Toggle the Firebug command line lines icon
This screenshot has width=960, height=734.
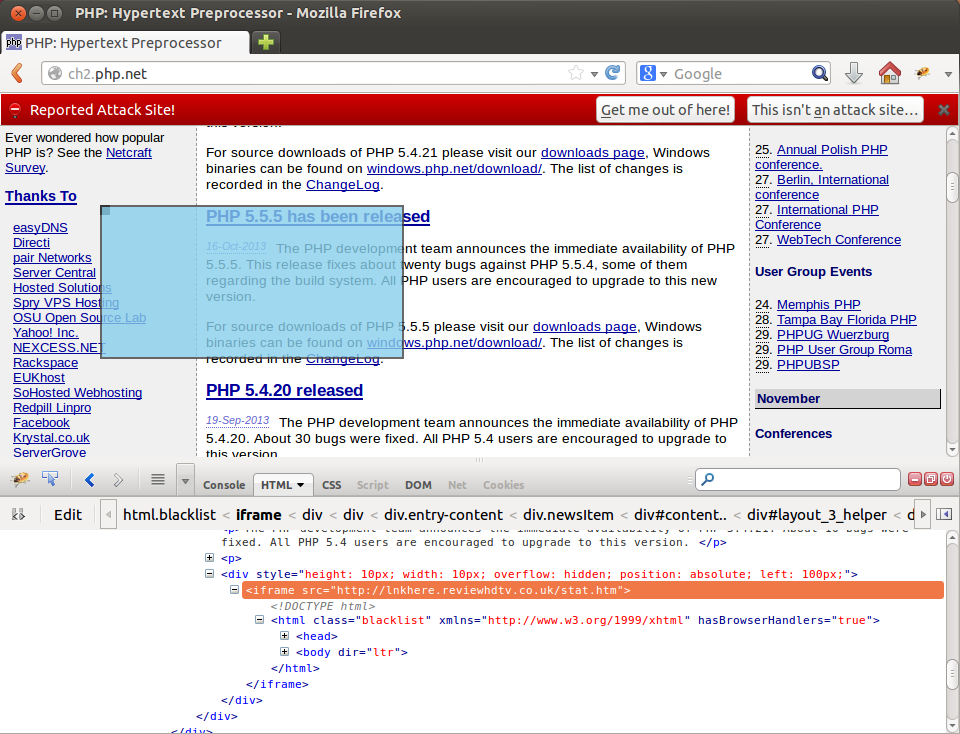158,479
